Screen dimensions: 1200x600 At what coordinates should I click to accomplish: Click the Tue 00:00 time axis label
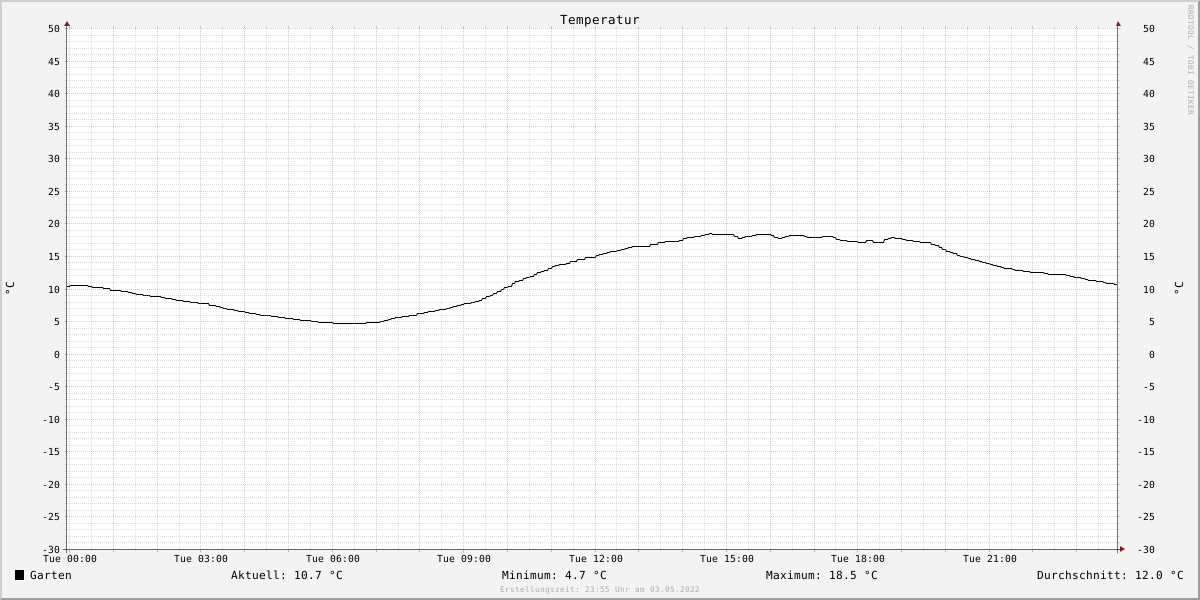pos(70,559)
